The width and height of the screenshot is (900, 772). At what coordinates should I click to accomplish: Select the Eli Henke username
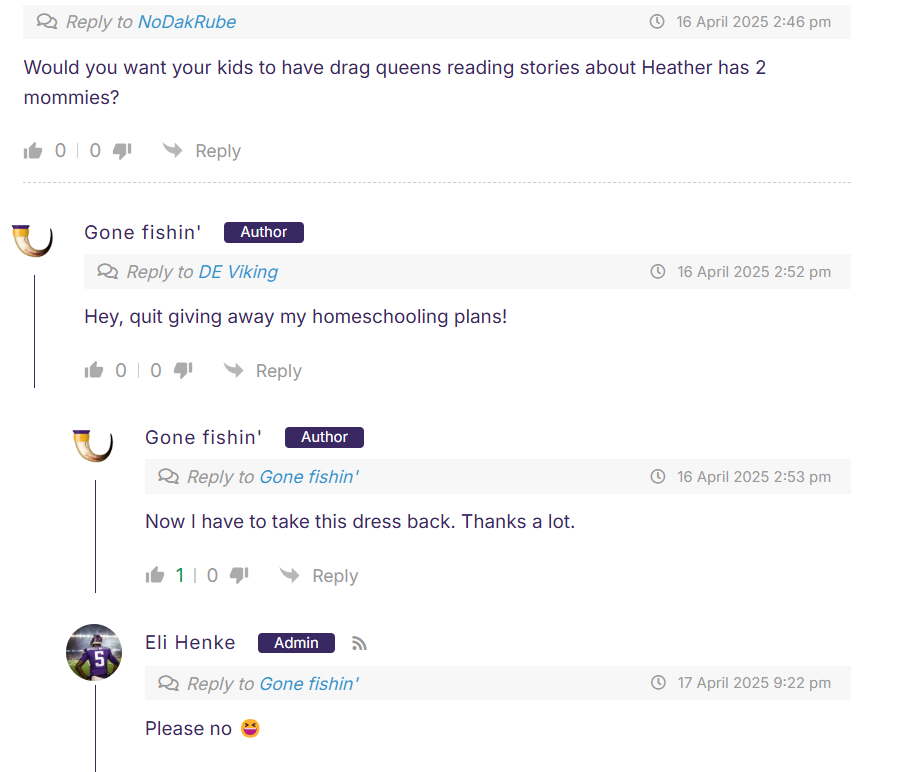coord(190,642)
